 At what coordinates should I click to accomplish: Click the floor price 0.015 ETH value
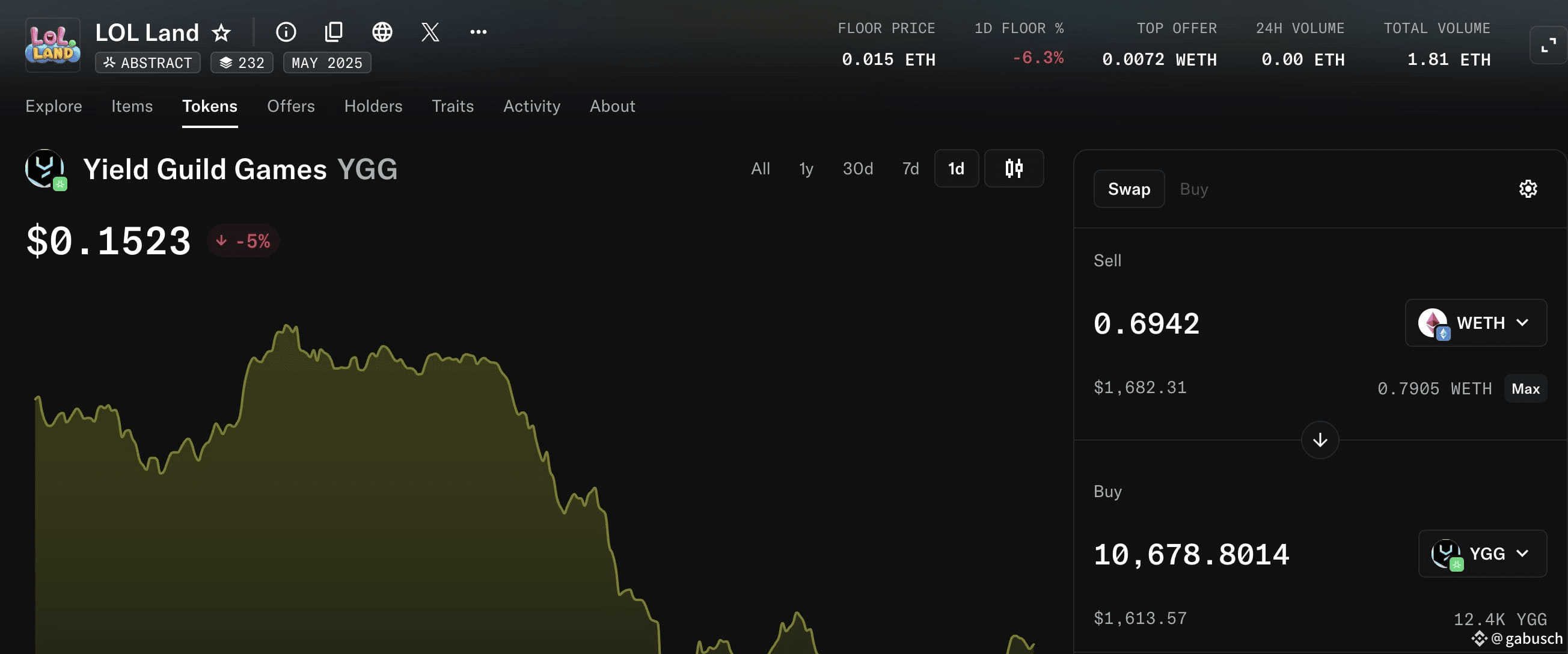pos(888,60)
